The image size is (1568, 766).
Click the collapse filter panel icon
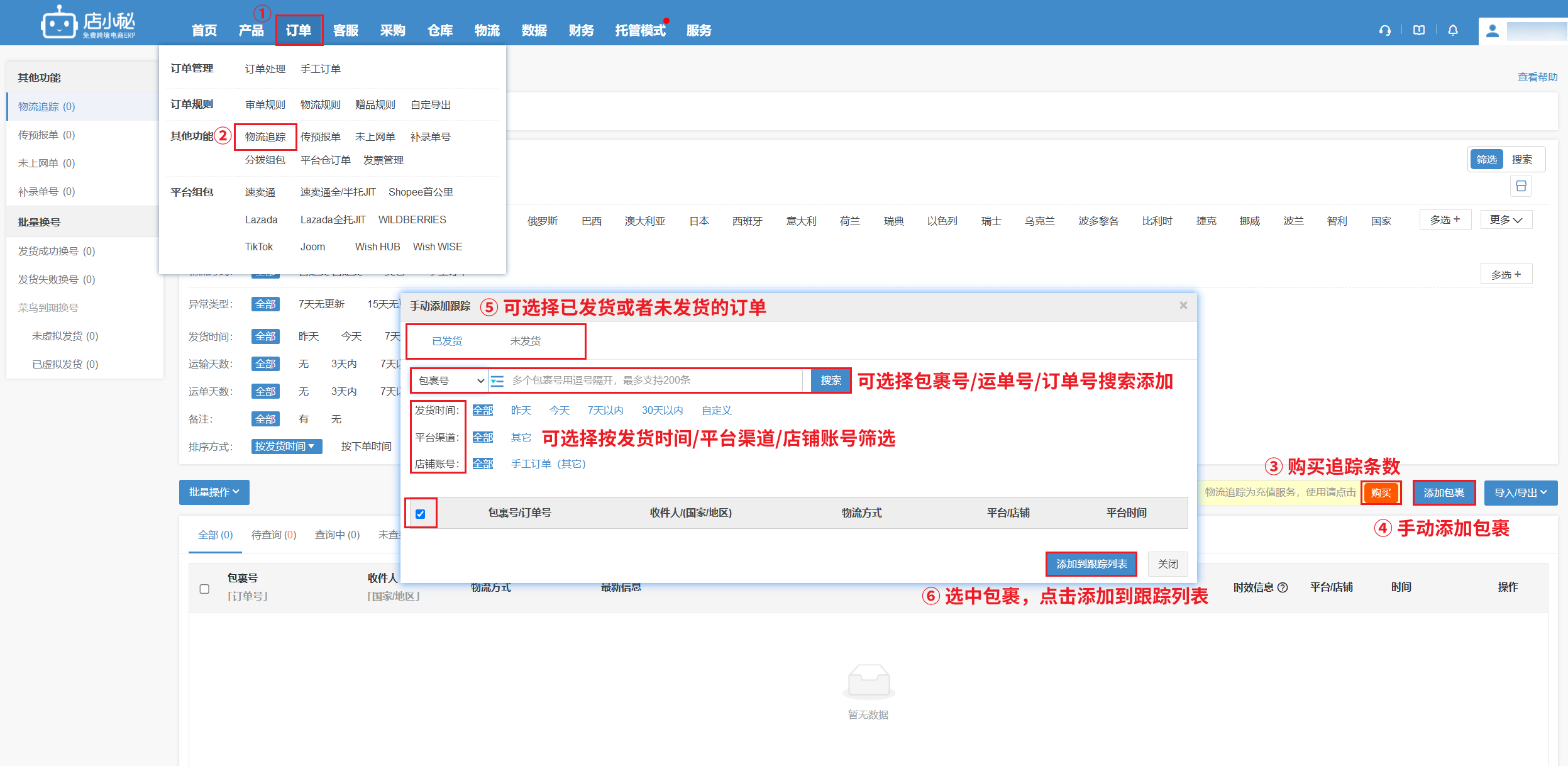tap(1521, 186)
